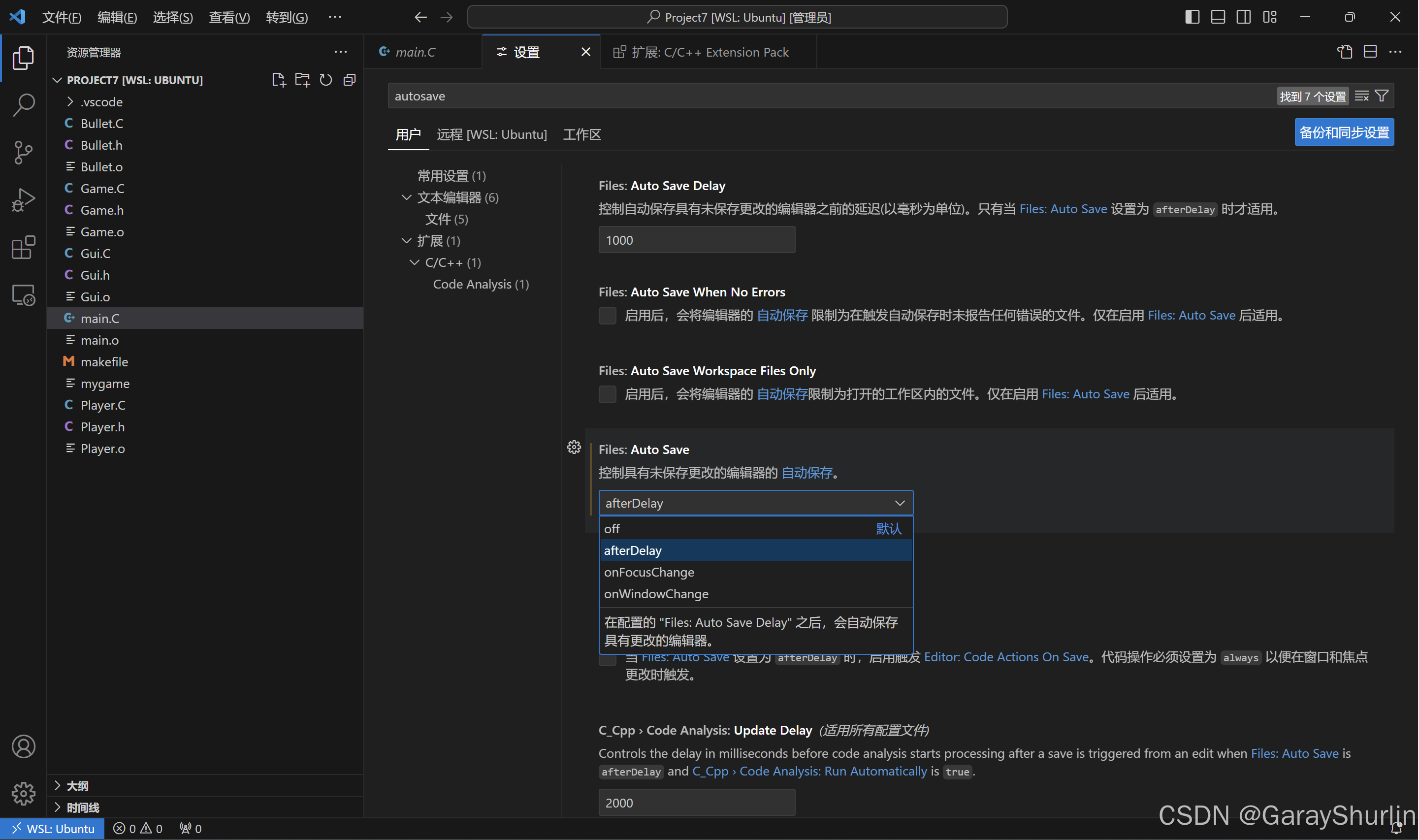Choose the off option in Auto Save list
The height and width of the screenshot is (840, 1419).
(x=612, y=529)
